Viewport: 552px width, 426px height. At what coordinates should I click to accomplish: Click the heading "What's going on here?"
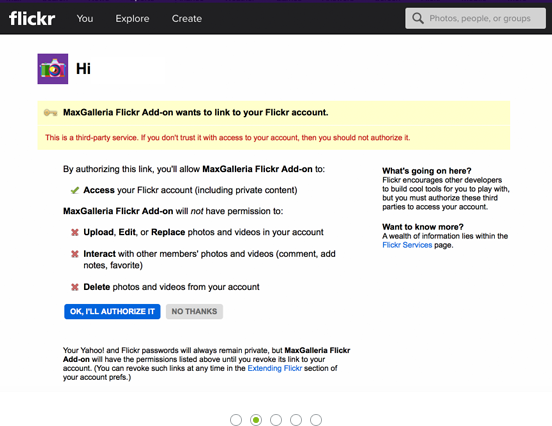427,171
